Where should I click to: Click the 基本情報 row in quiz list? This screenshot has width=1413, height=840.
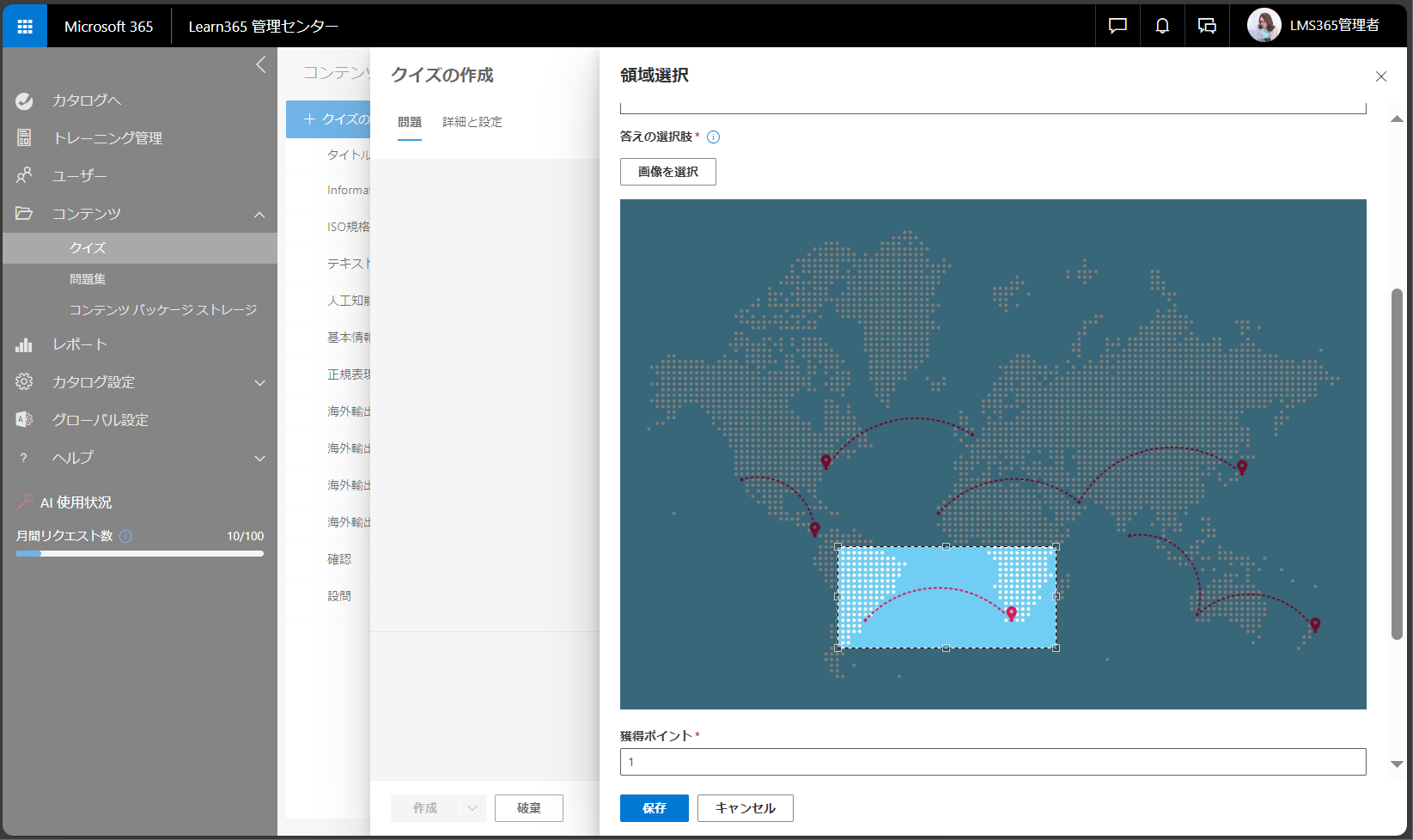pos(328,338)
